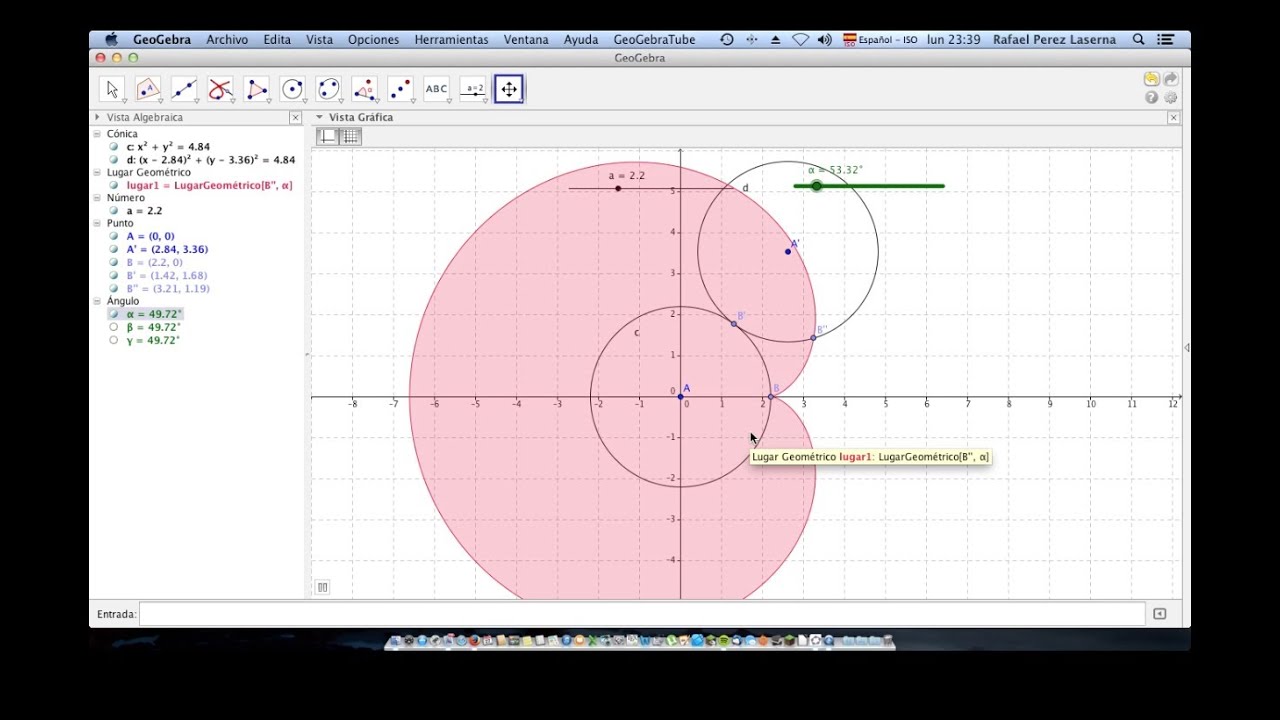Click the side panel arrow at right edge

(x=1186, y=348)
